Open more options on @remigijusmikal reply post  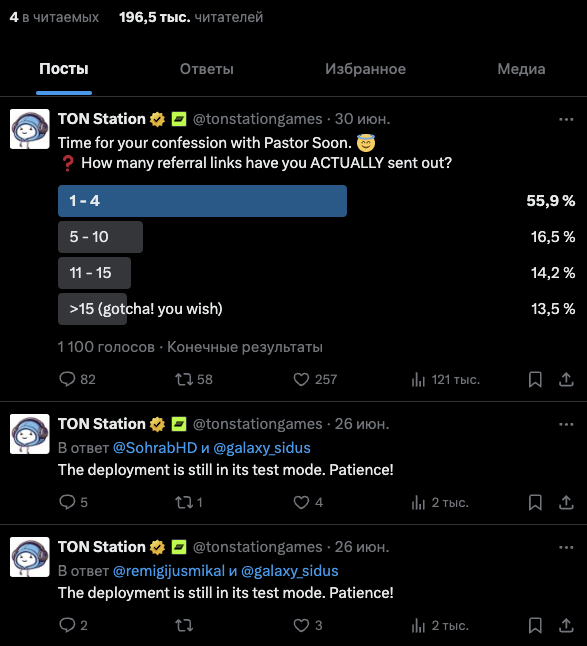tap(566, 548)
